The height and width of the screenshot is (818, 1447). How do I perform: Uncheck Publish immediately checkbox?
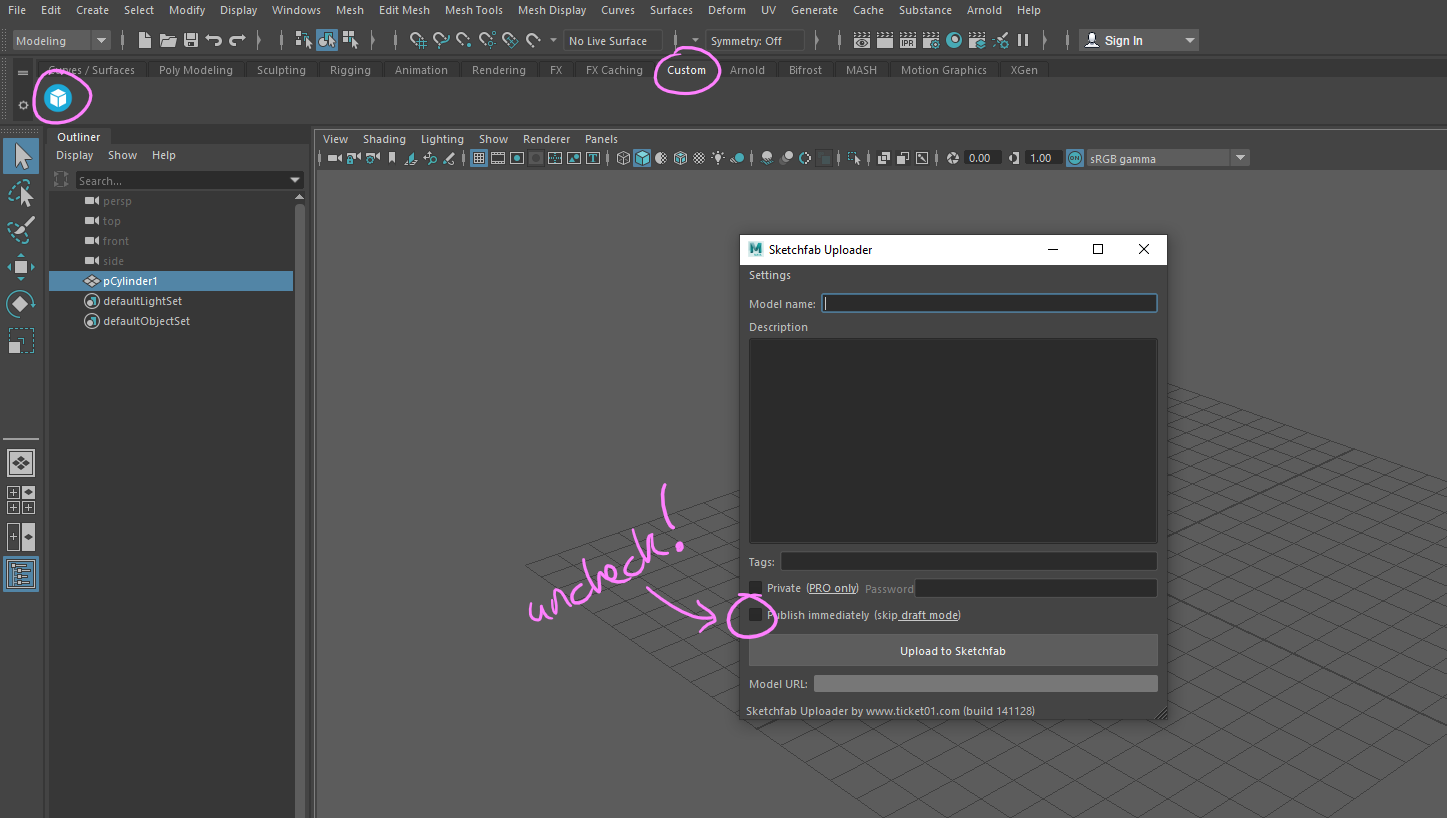[756, 615]
